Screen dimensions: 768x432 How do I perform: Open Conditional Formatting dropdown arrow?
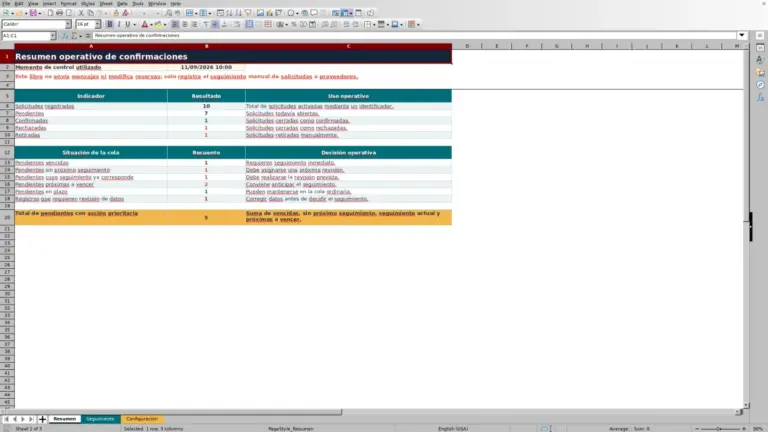[418, 24]
